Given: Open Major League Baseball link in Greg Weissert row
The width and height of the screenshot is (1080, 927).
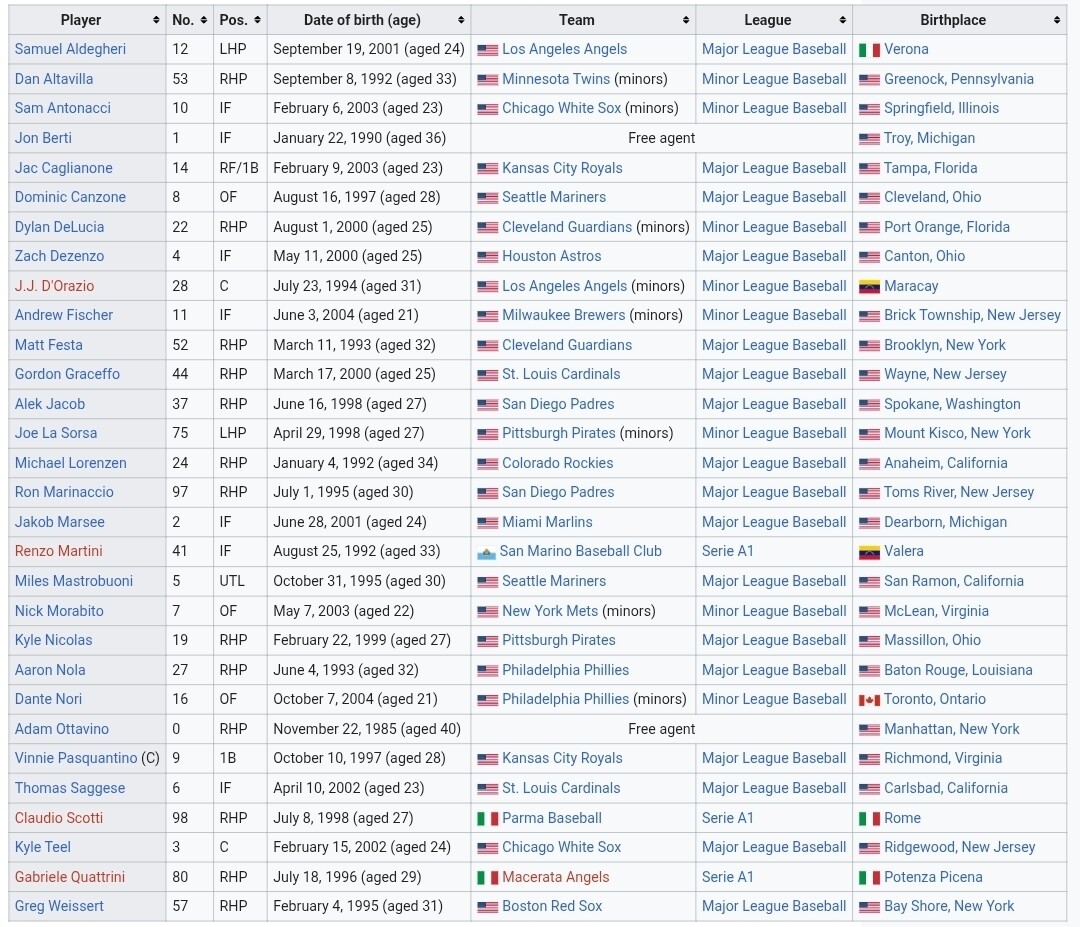Looking at the screenshot, I should (x=774, y=906).
